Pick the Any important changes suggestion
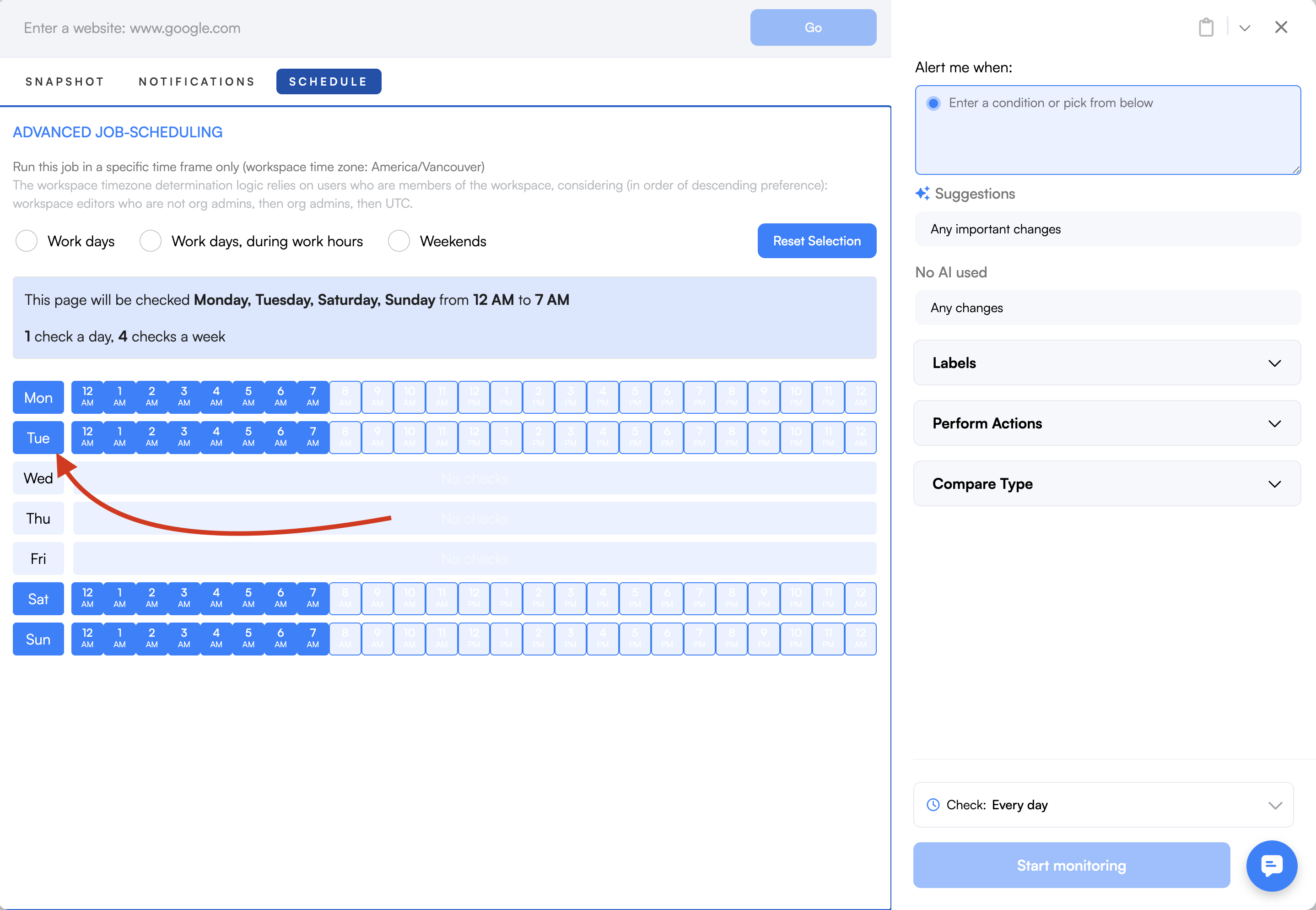1316x910 pixels. click(x=1106, y=229)
